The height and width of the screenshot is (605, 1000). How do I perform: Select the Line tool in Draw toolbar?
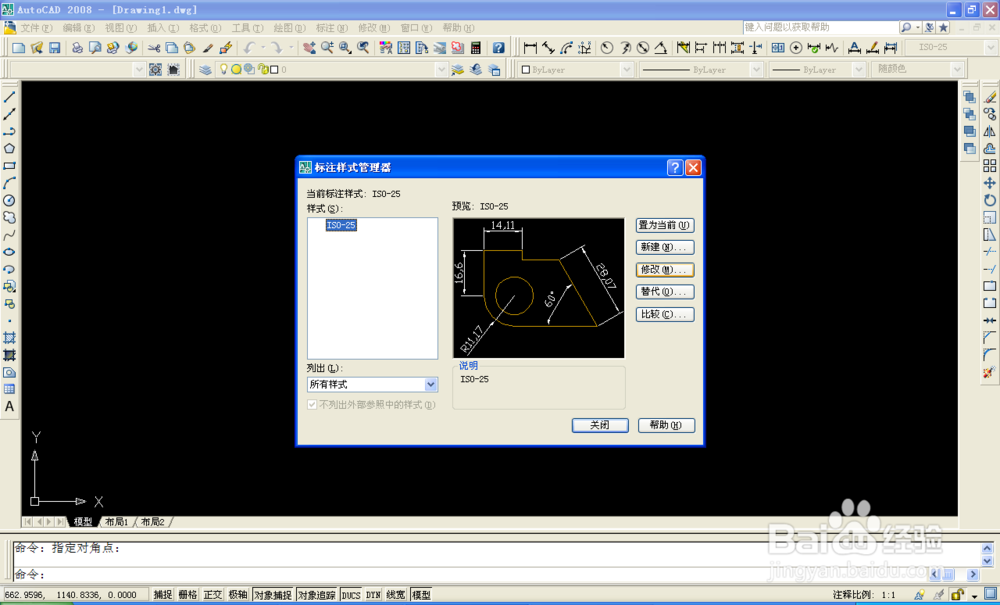click(10, 98)
